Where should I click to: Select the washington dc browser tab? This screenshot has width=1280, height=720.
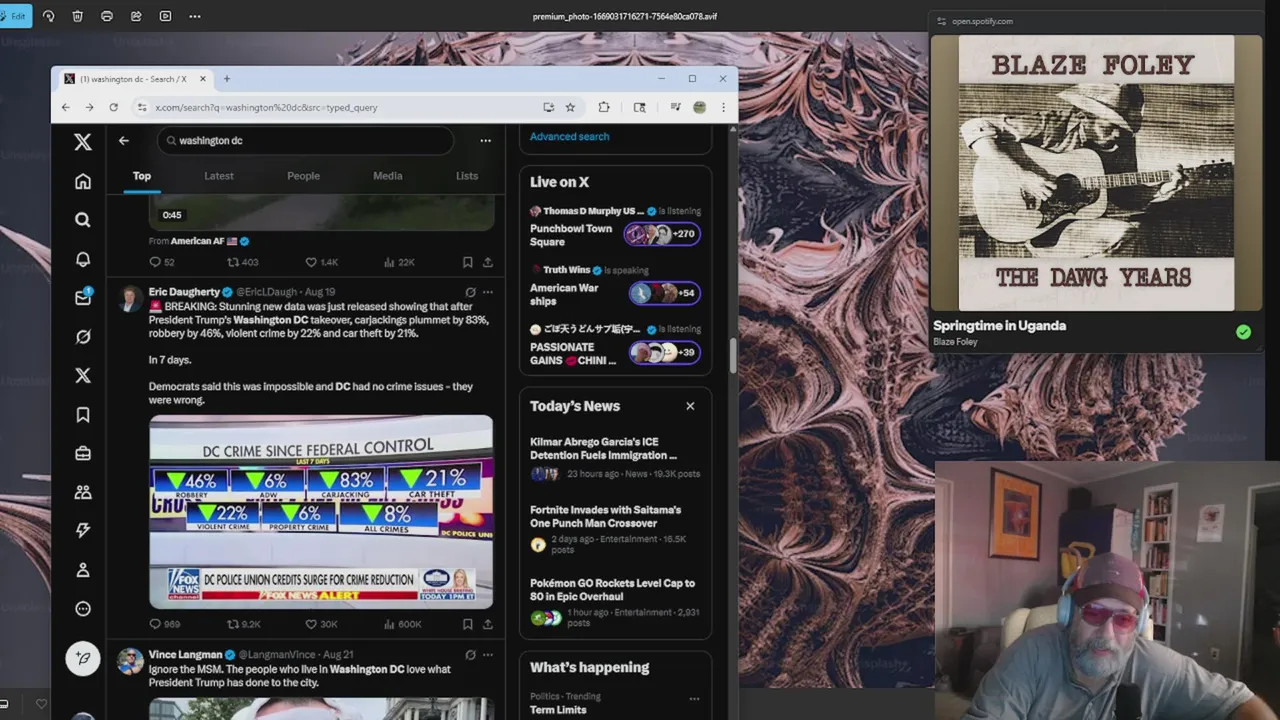coord(133,79)
